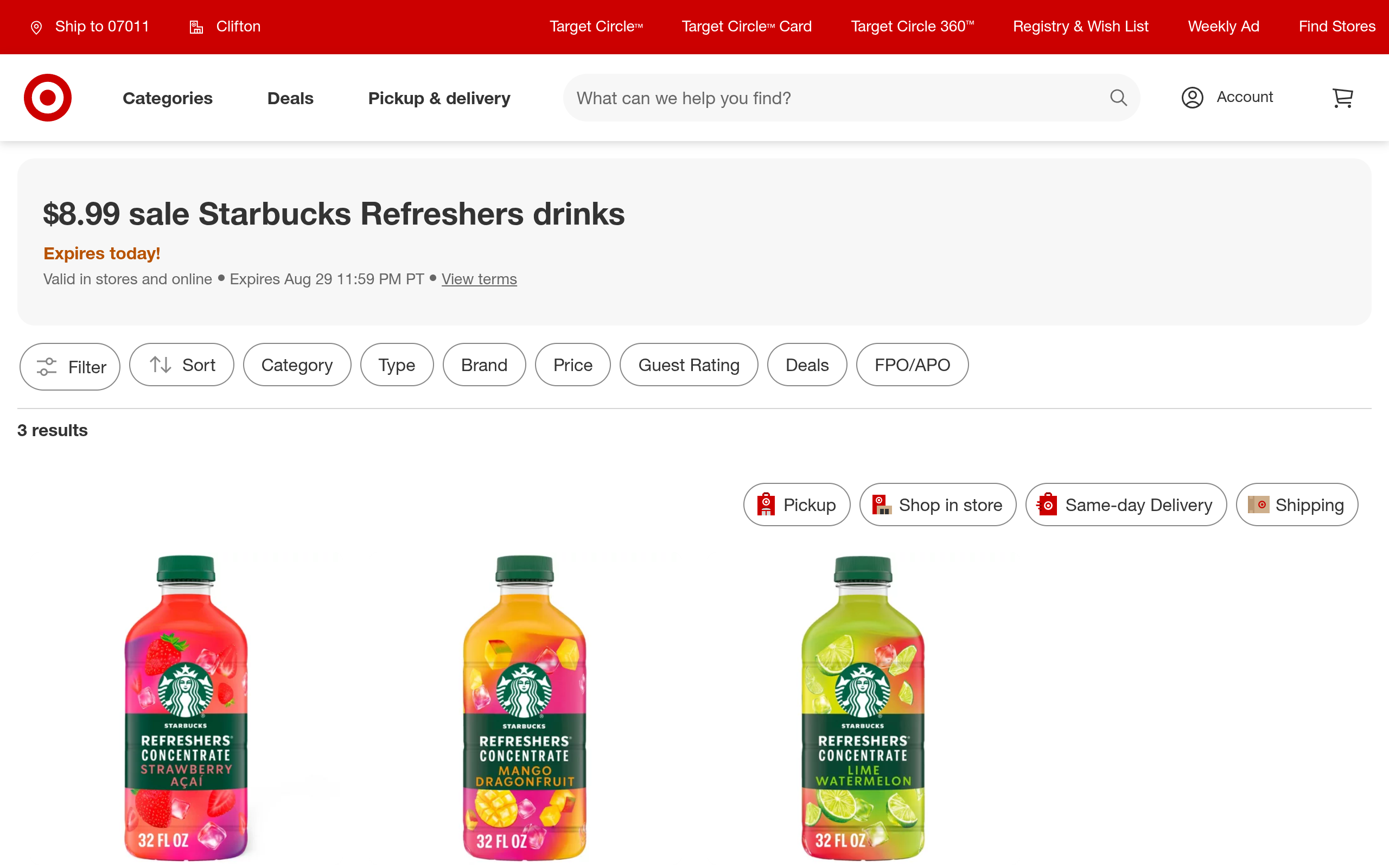This screenshot has width=1389, height=868.
Task: Click the Filter sliders icon
Action: click(47, 366)
